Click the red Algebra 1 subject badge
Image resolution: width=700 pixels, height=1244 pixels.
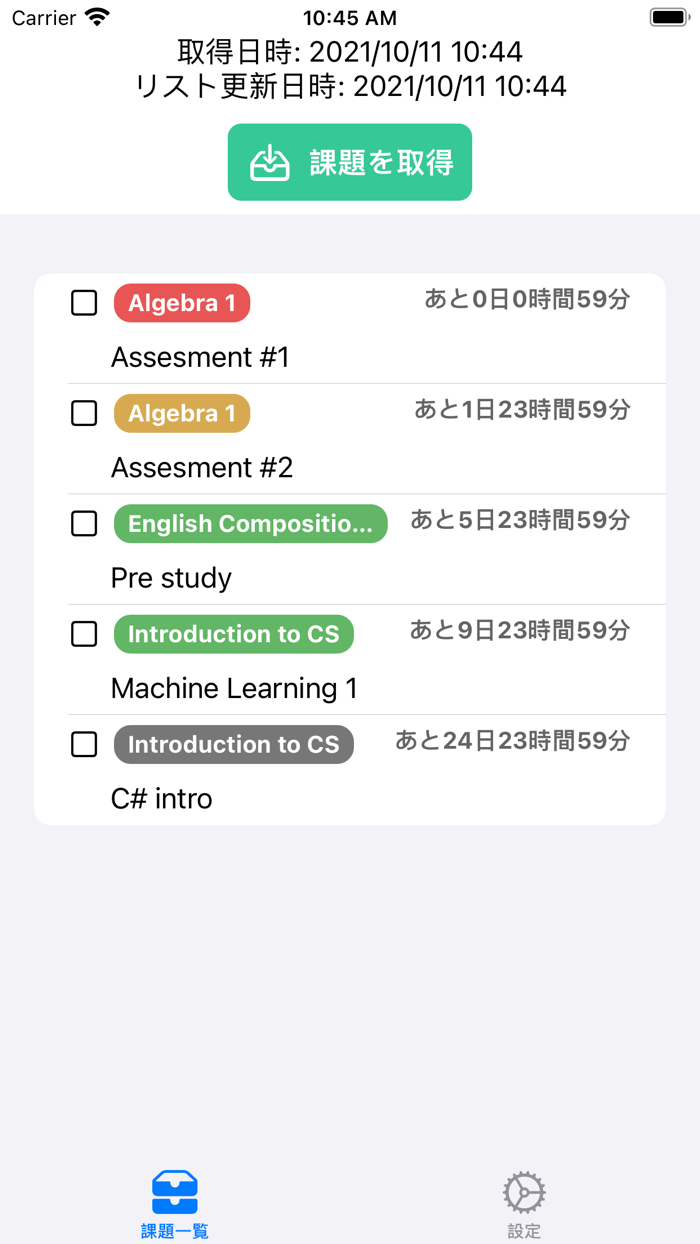[x=181, y=302]
